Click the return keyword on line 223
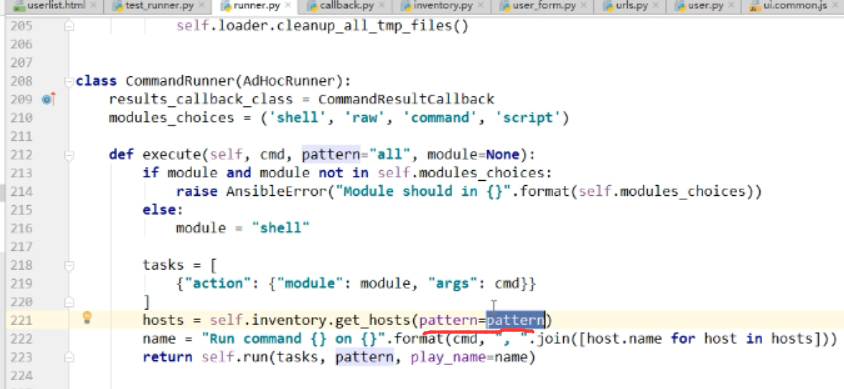Viewport: 844px width, 389px height. (x=167, y=357)
